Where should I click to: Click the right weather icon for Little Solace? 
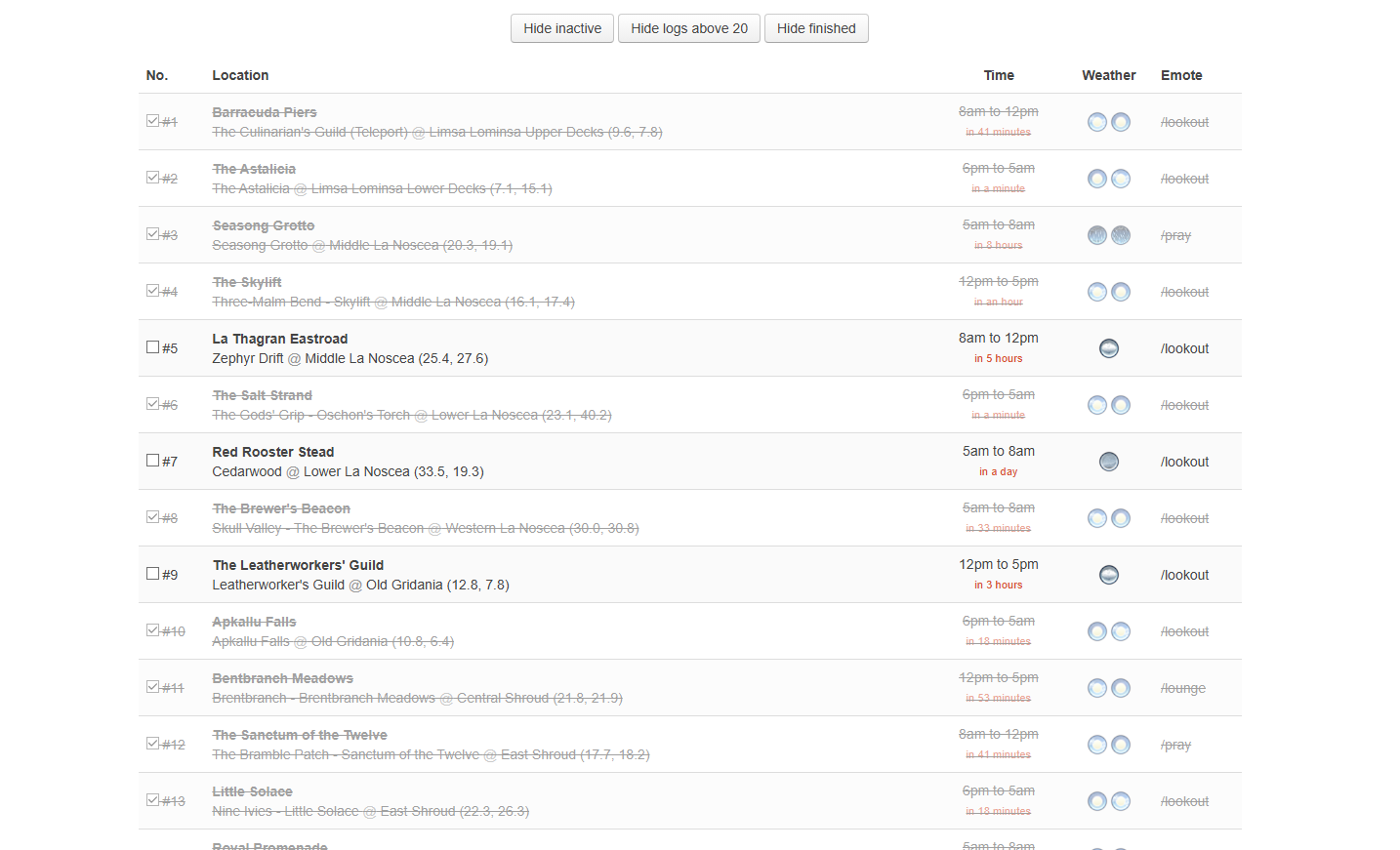[1121, 801]
